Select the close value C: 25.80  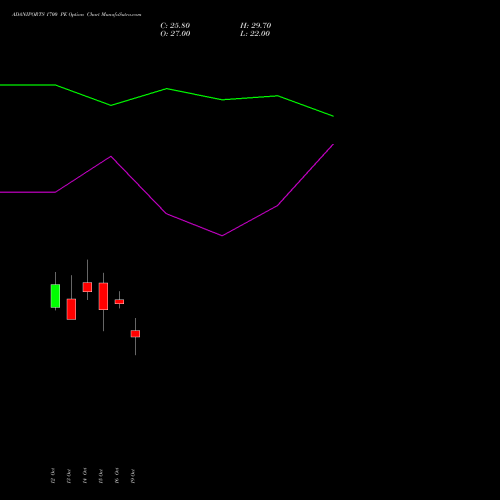(x=175, y=26)
